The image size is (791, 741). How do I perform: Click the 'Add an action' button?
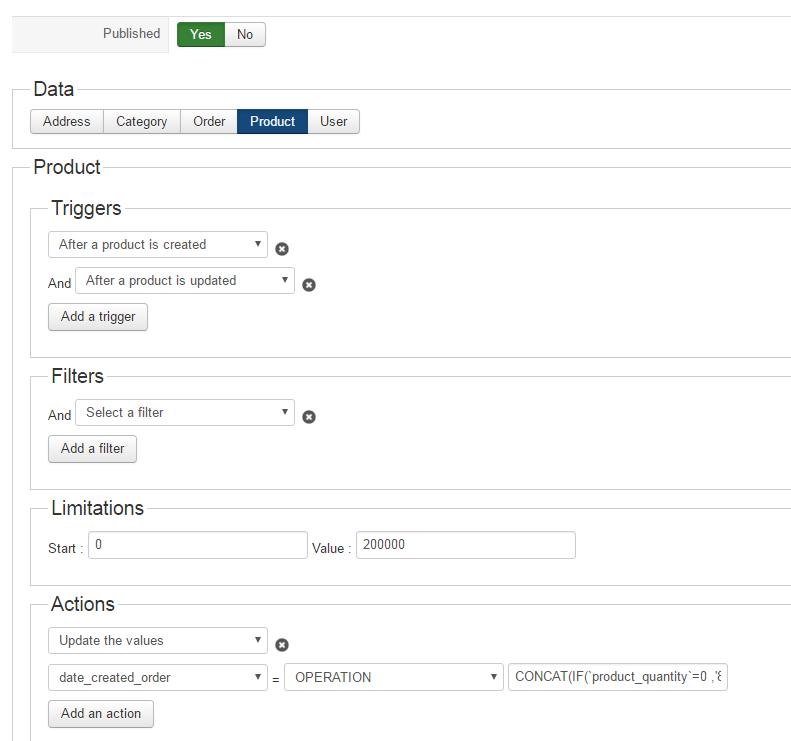coord(101,714)
